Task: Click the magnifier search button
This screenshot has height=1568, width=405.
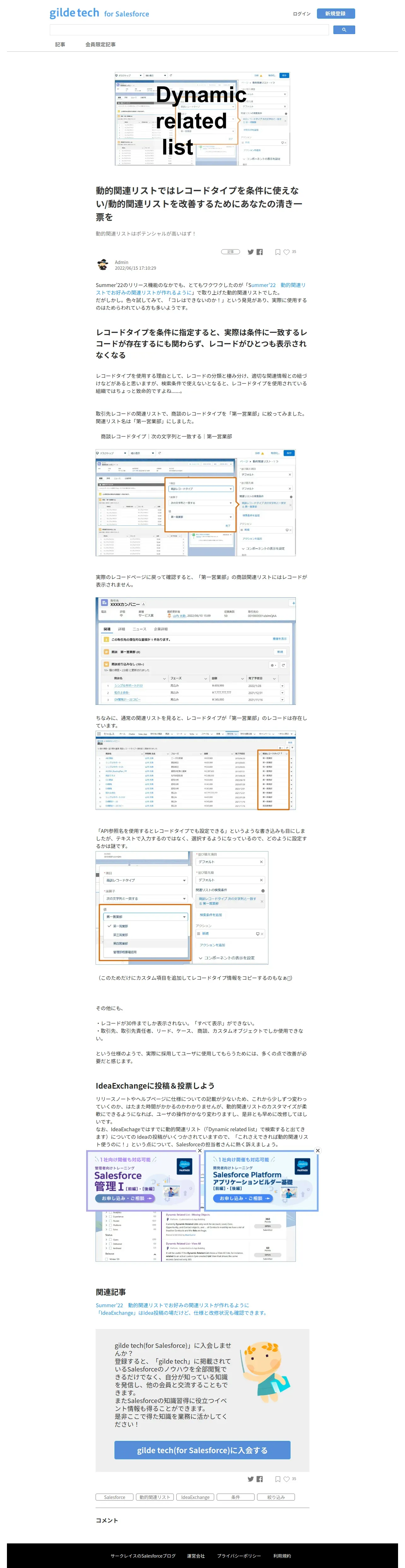Action: click(x=344, y=30)
